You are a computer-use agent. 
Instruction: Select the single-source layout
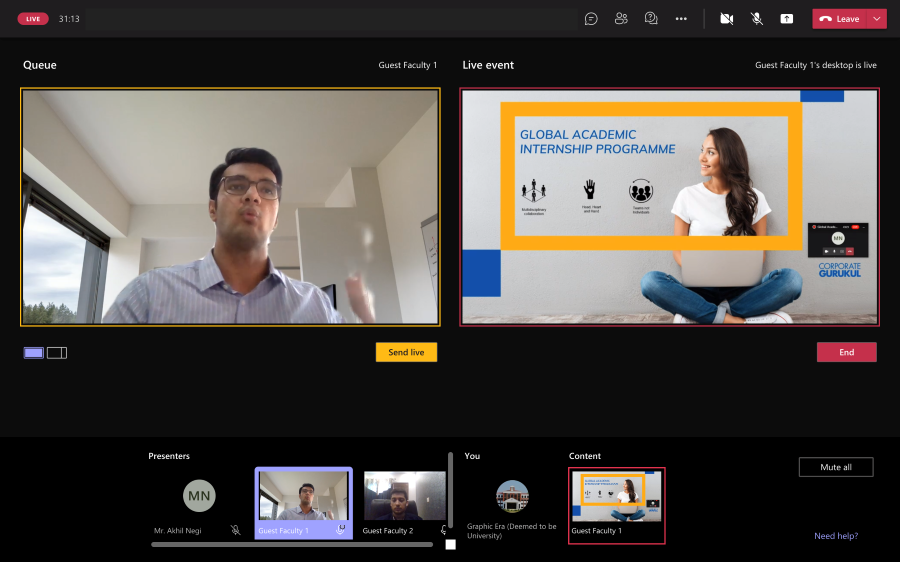tap(33, 352)
